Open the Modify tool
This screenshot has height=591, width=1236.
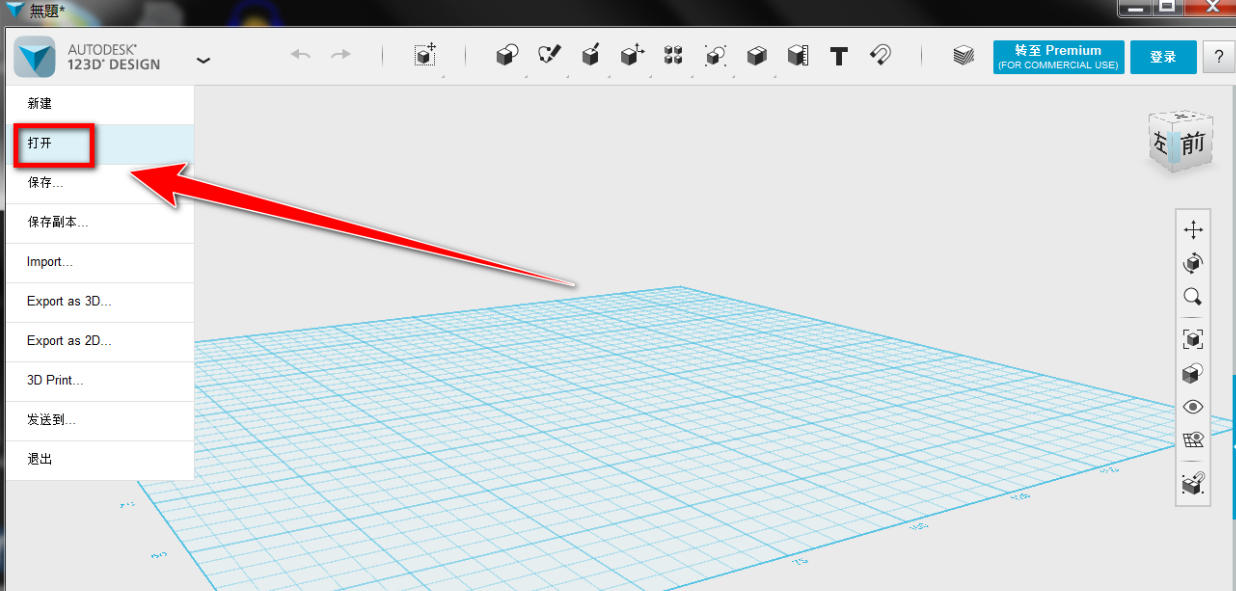click(632, 56)
